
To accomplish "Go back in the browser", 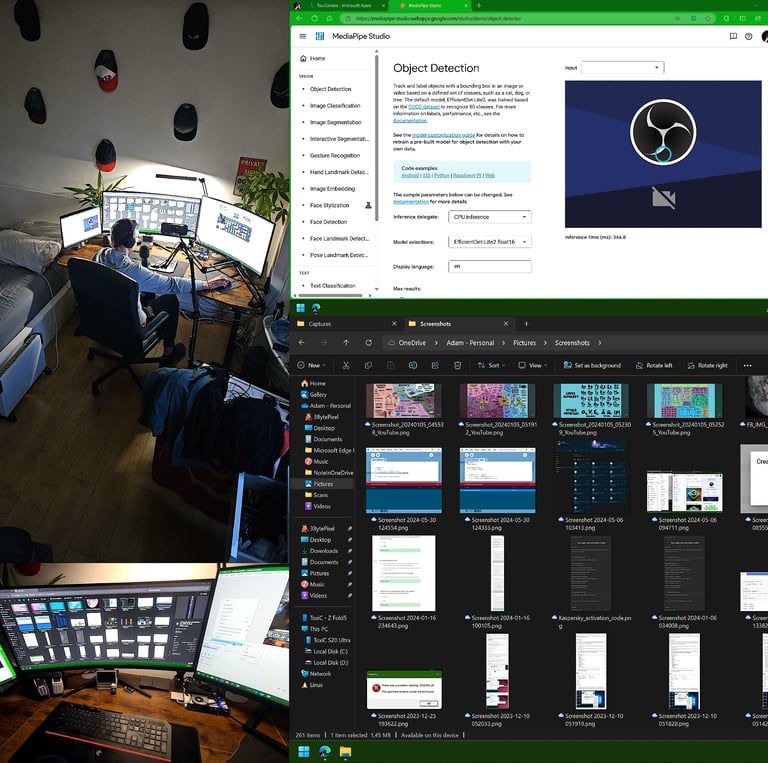I will pyautogui.click(x=299, y=18).
